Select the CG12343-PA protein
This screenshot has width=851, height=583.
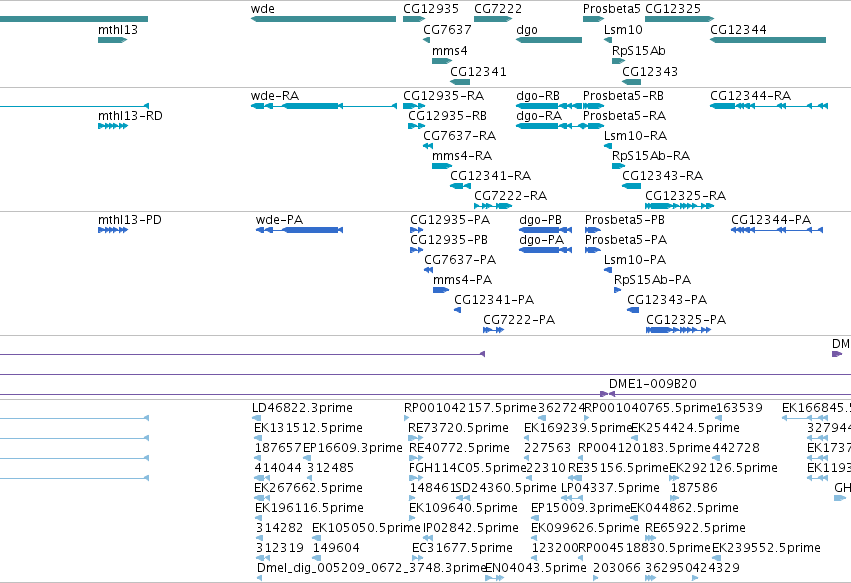point(633,310)
